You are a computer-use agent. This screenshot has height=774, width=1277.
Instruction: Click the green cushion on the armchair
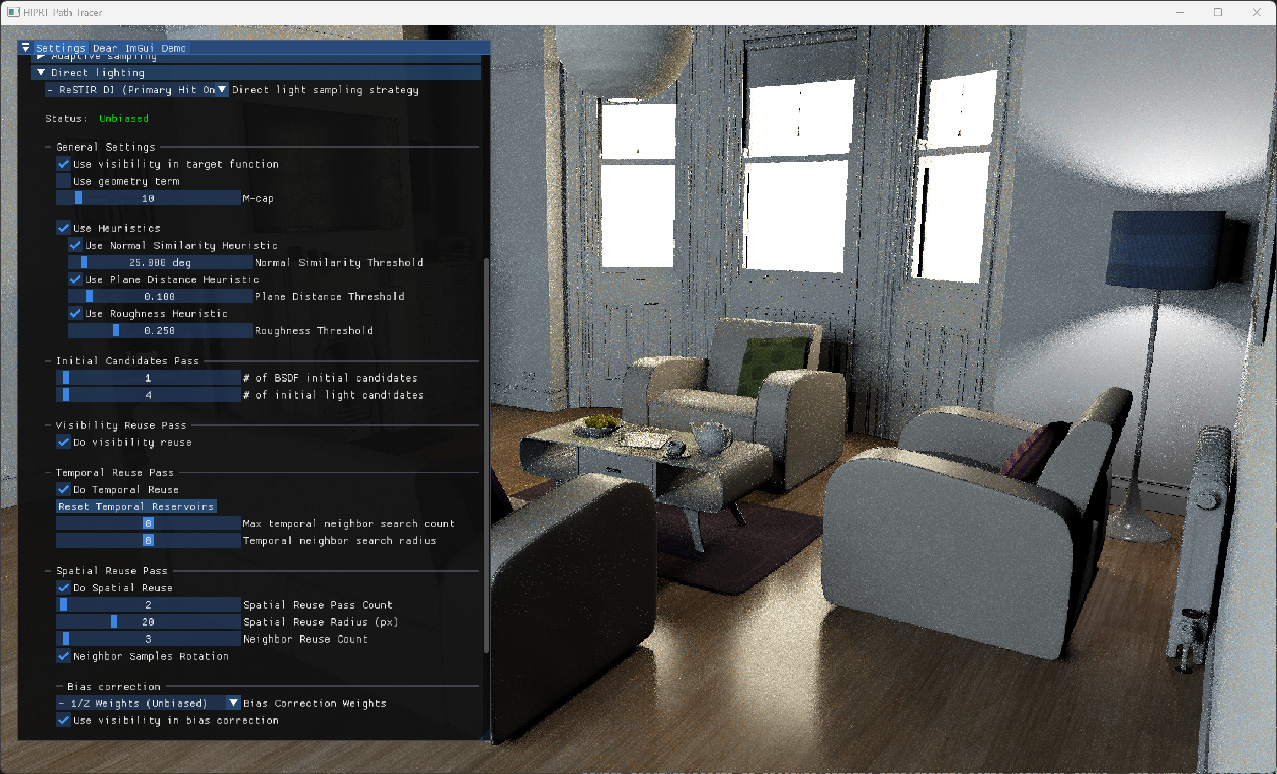[x=772, y=367]
